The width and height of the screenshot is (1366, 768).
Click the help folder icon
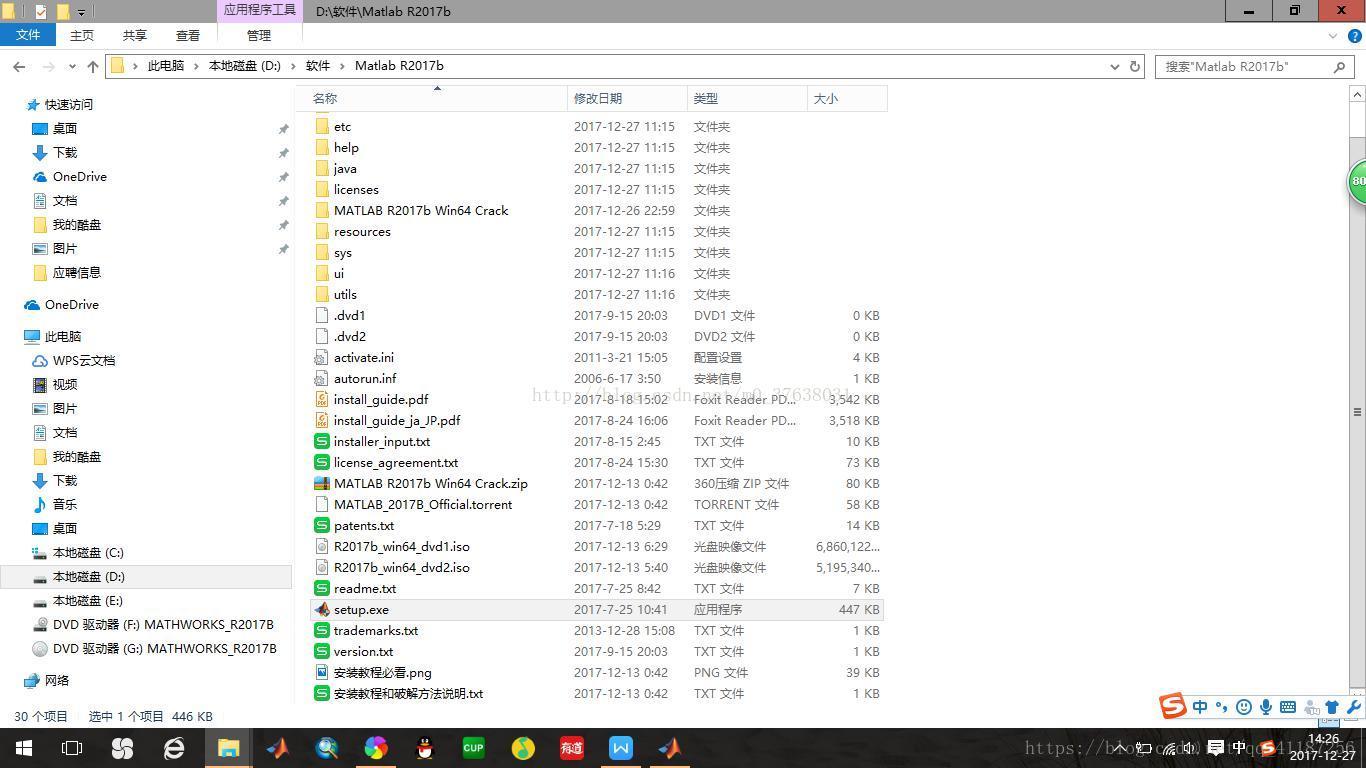[322, 147]
